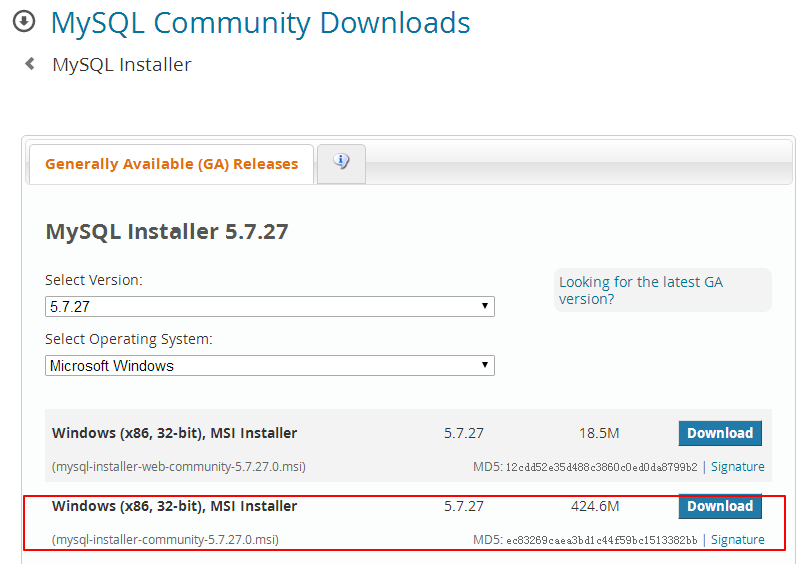798x564 pixels.
Task: Download the 18.5M web installer
Action: [x=719, y=433]
